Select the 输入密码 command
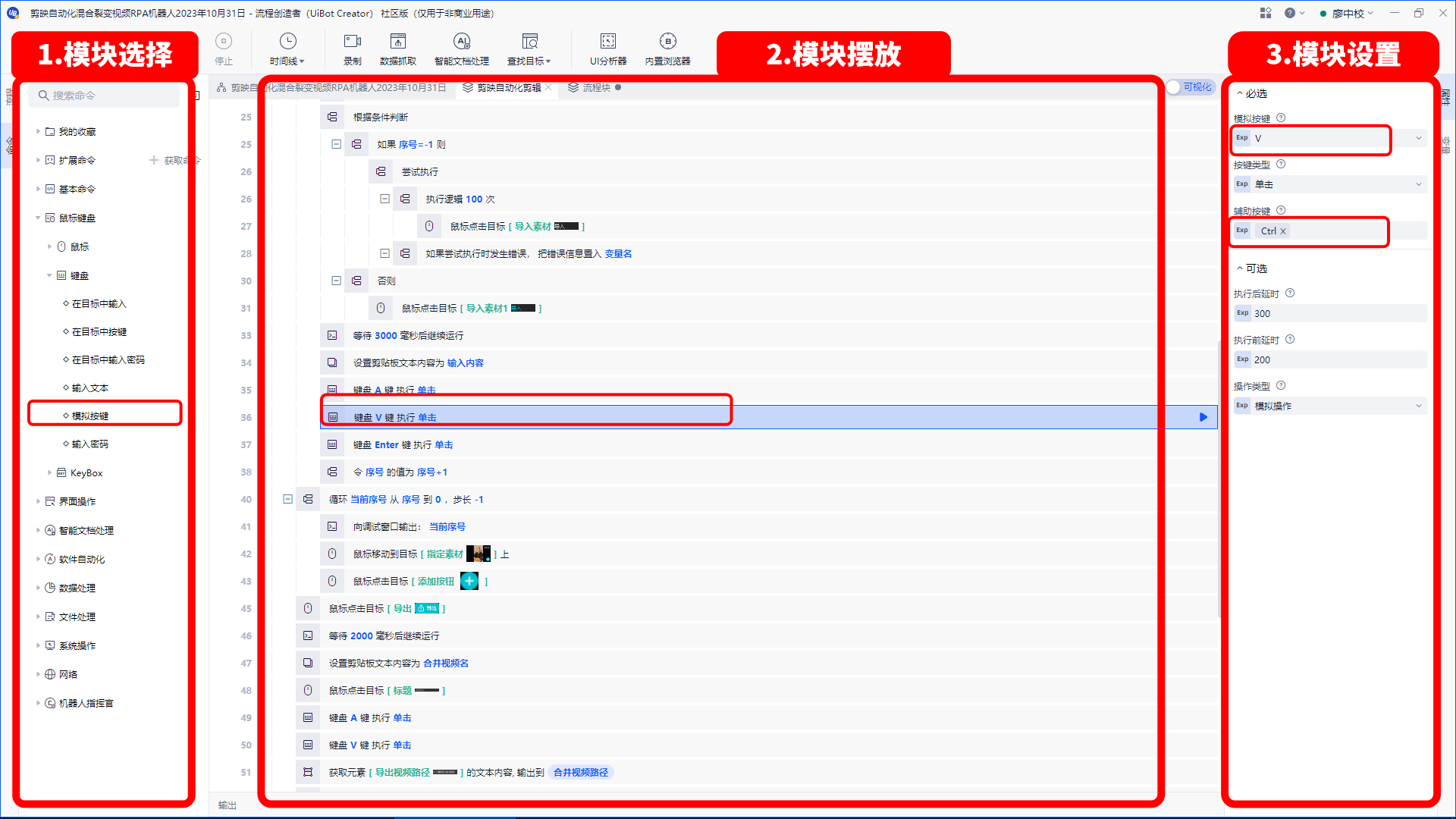Screen dimensions: 1456x819 pyautogui.click(x=89, y=444)
